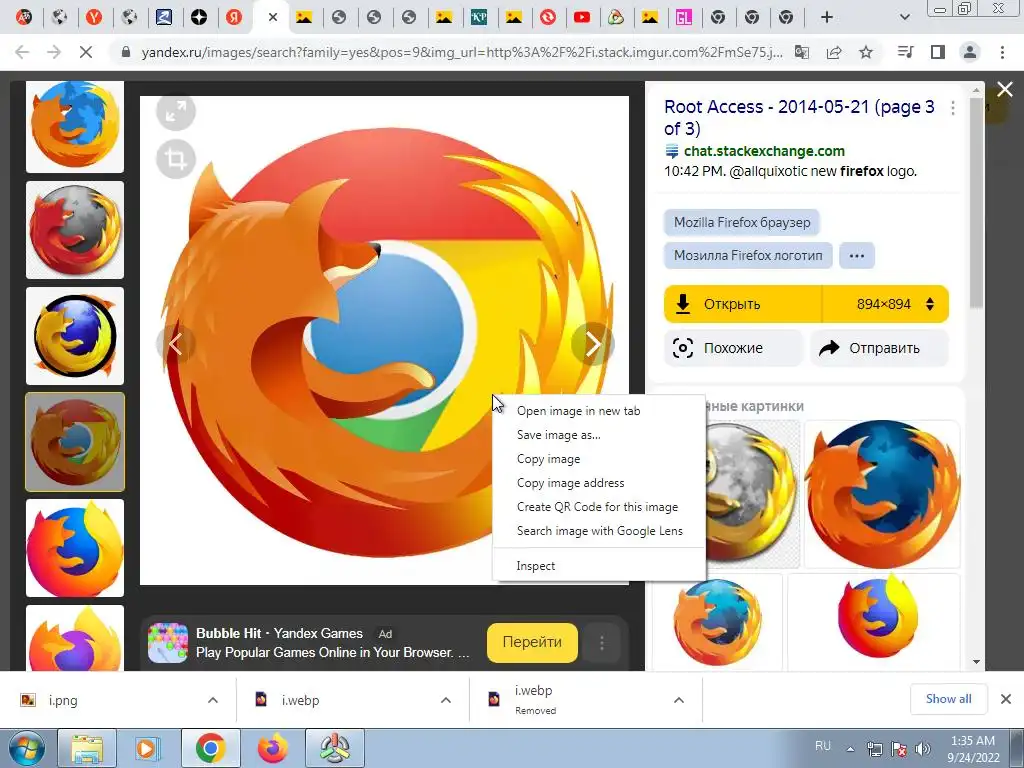Click the browser back arrow
Image resolution: width=1024 pixels, height=768 pixels.
(22, 52)
